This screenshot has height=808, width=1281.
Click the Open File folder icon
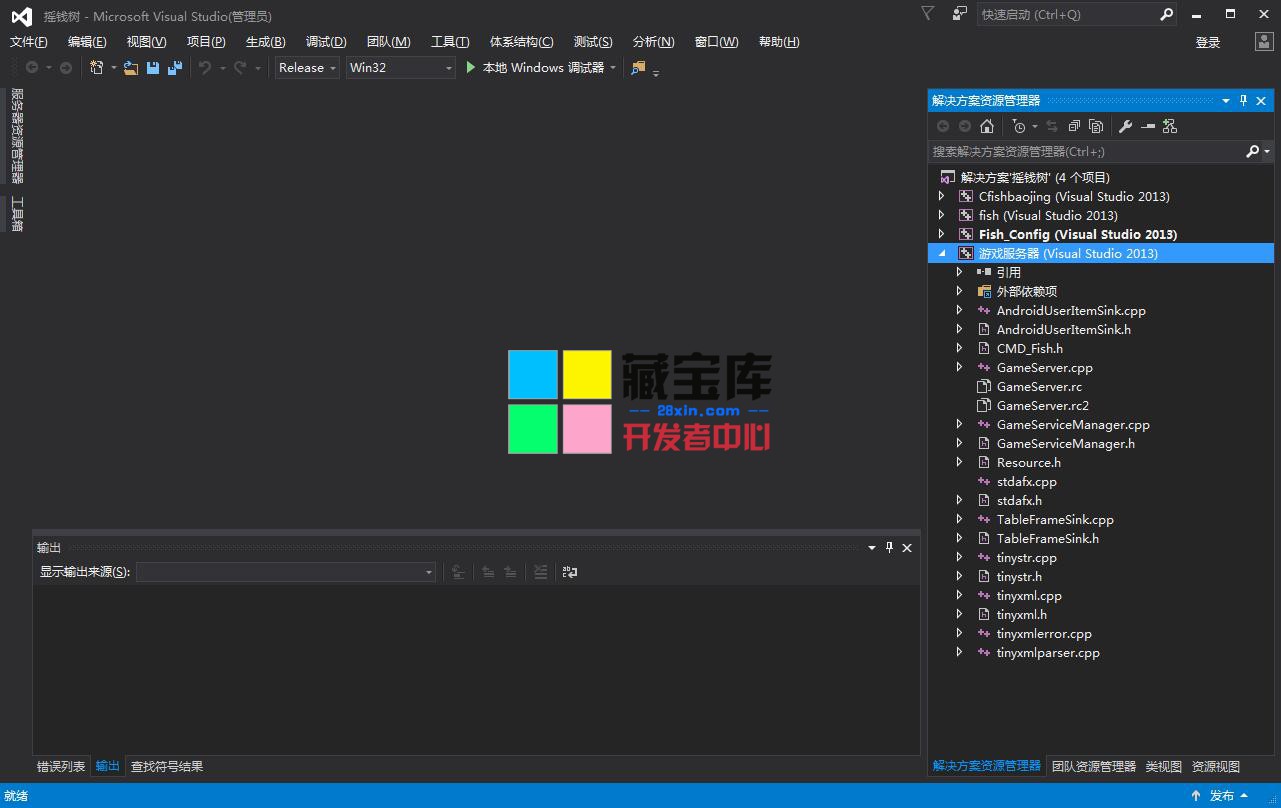pyautogui.click(x=131, y=68)
